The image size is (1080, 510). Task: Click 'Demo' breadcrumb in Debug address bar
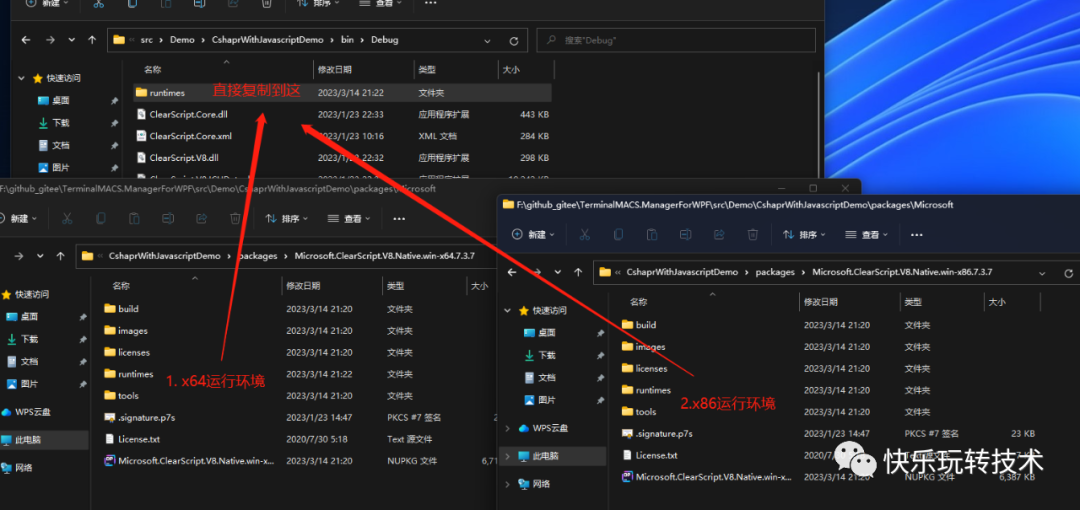click(x=182, y=40)
